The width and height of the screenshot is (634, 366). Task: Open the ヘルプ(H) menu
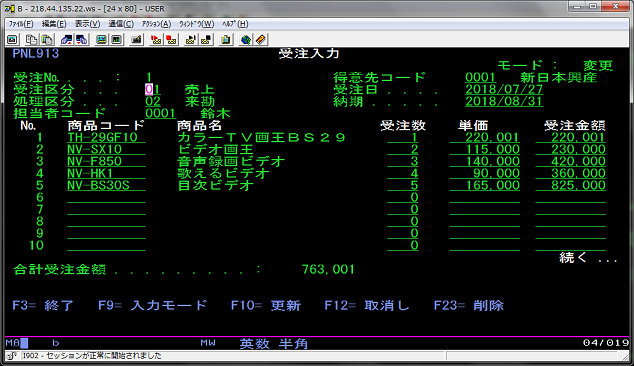click(235, 24)
